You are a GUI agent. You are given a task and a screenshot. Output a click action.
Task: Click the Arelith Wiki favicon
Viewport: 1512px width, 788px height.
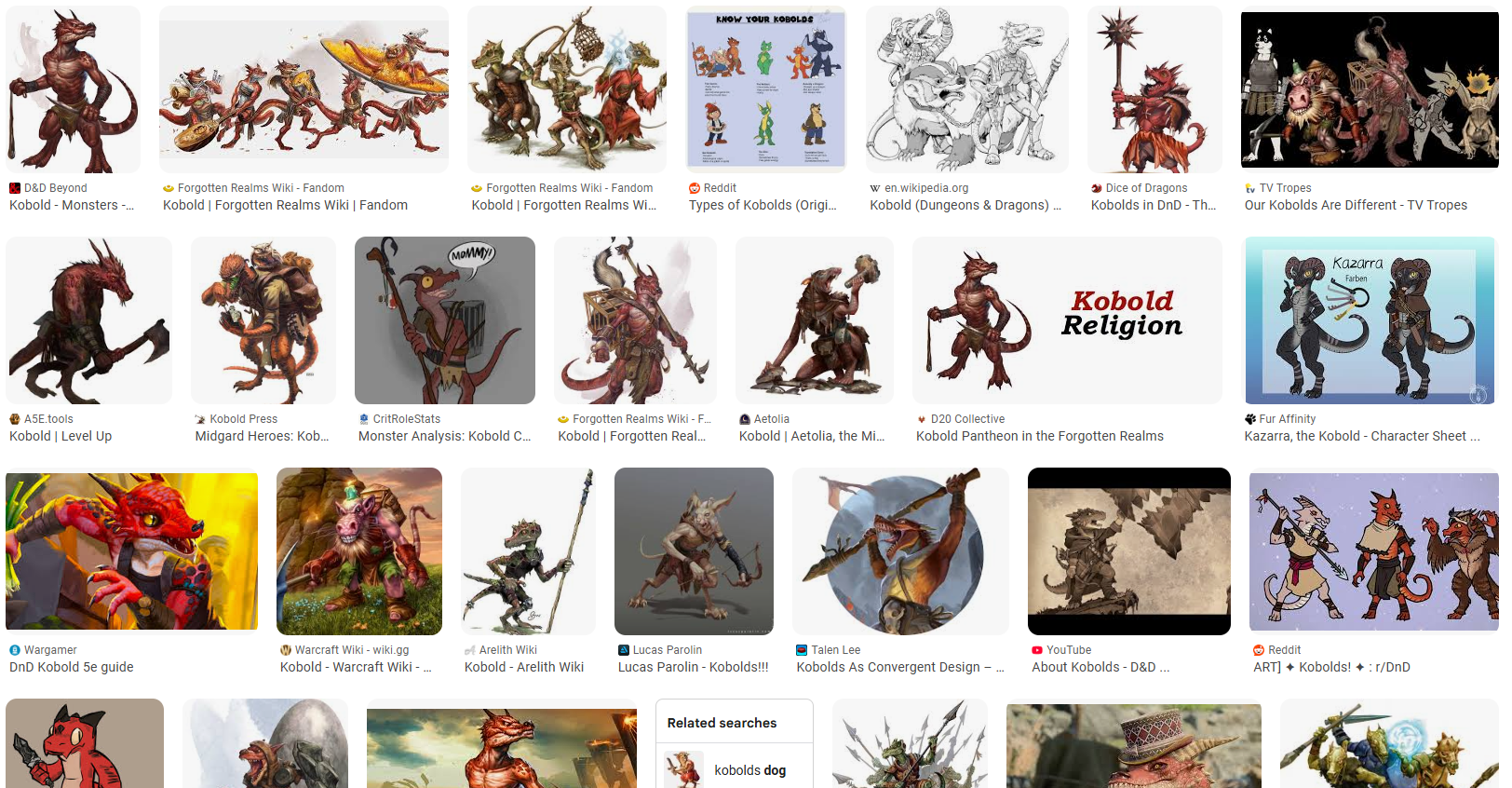click(470, 650)
